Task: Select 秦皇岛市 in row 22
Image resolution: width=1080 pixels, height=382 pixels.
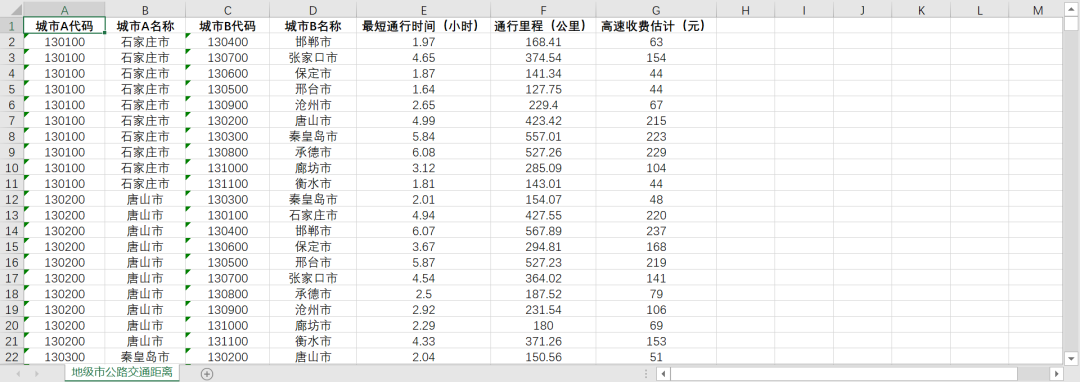Action: click(145, 357)
